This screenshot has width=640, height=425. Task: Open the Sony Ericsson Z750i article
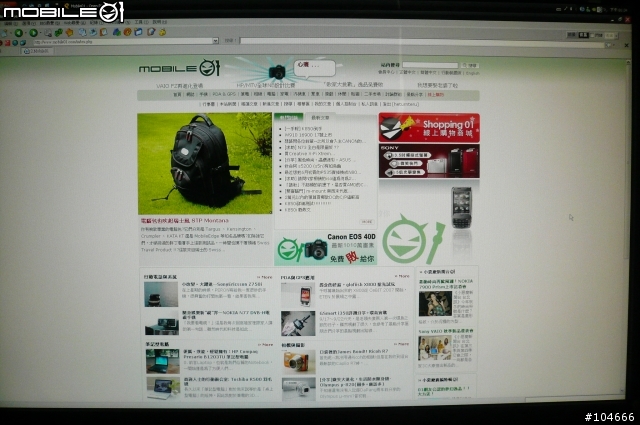click(222, 284)
